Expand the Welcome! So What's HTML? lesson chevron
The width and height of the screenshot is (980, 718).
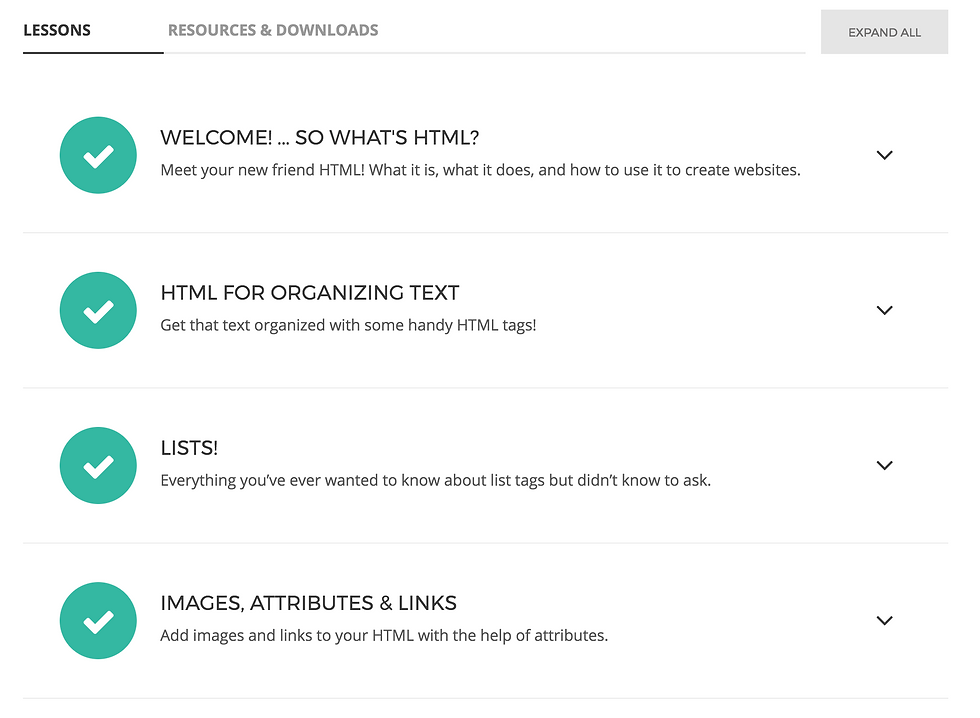coord(884,155)
